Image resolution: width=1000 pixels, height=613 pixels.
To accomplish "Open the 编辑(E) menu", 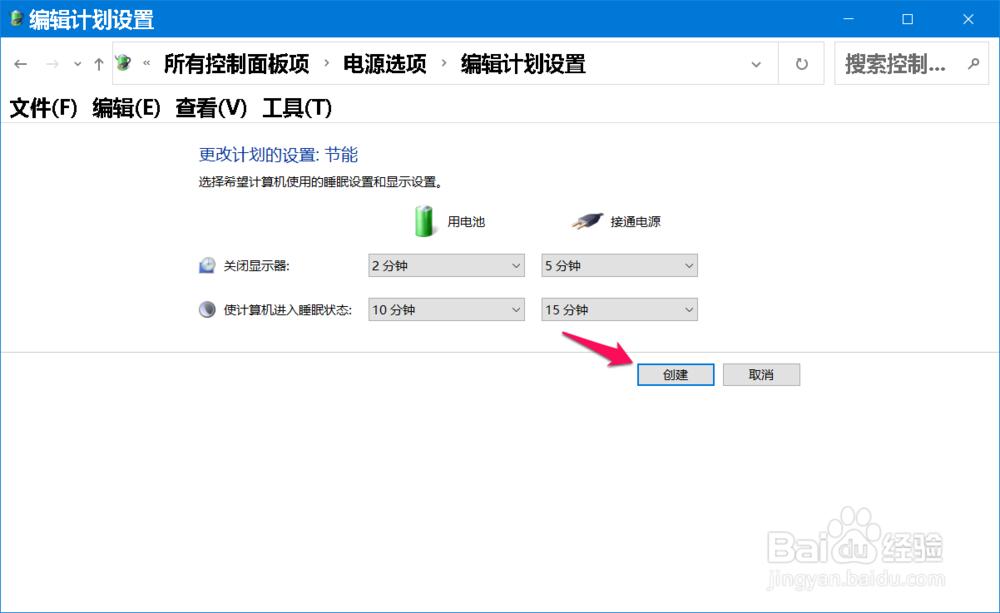I will [x=126, y=108].
